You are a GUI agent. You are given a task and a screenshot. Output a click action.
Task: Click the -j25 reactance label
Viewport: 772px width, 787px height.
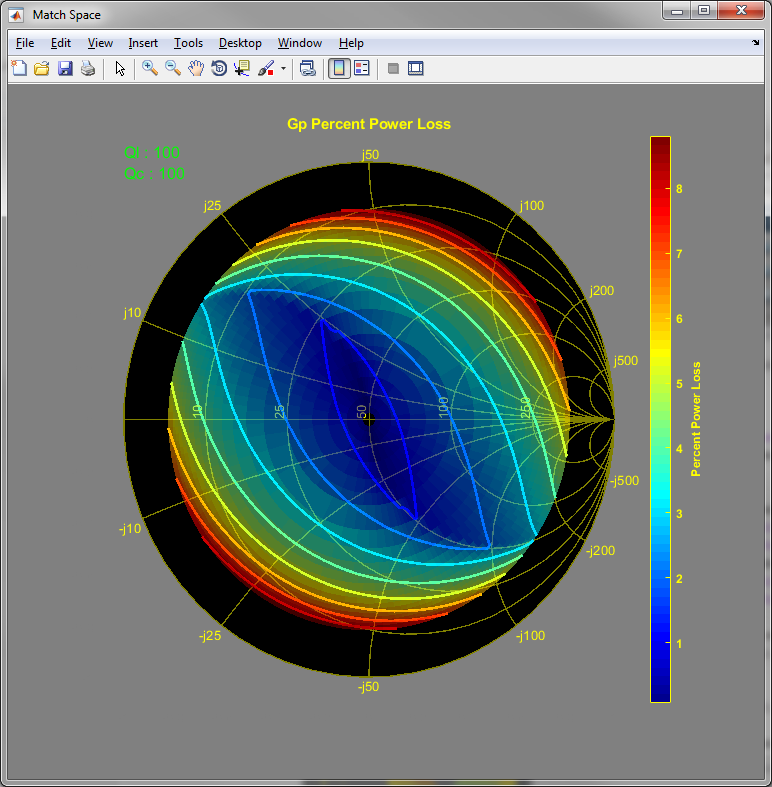coord(210,635)
